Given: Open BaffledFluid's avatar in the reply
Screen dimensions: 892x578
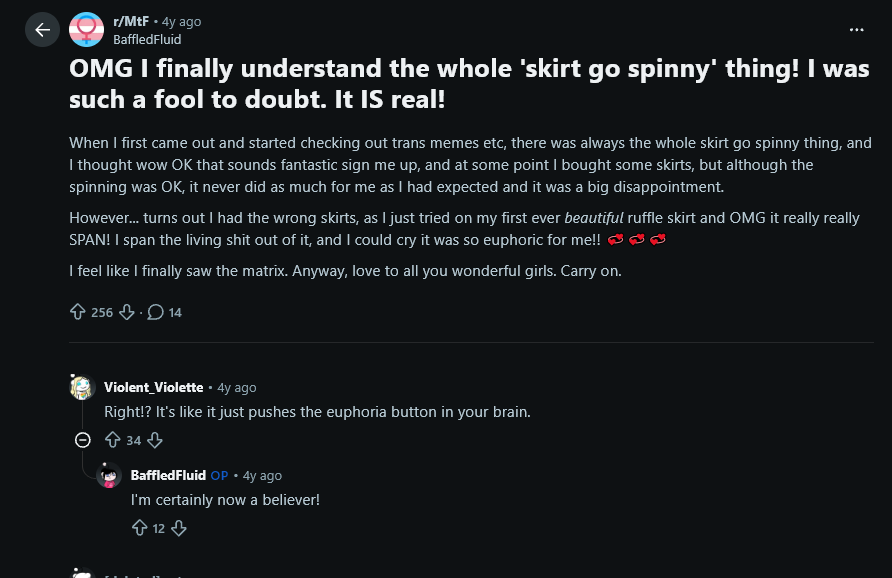Looking at the screenshot, I should (x=109, y=475).
